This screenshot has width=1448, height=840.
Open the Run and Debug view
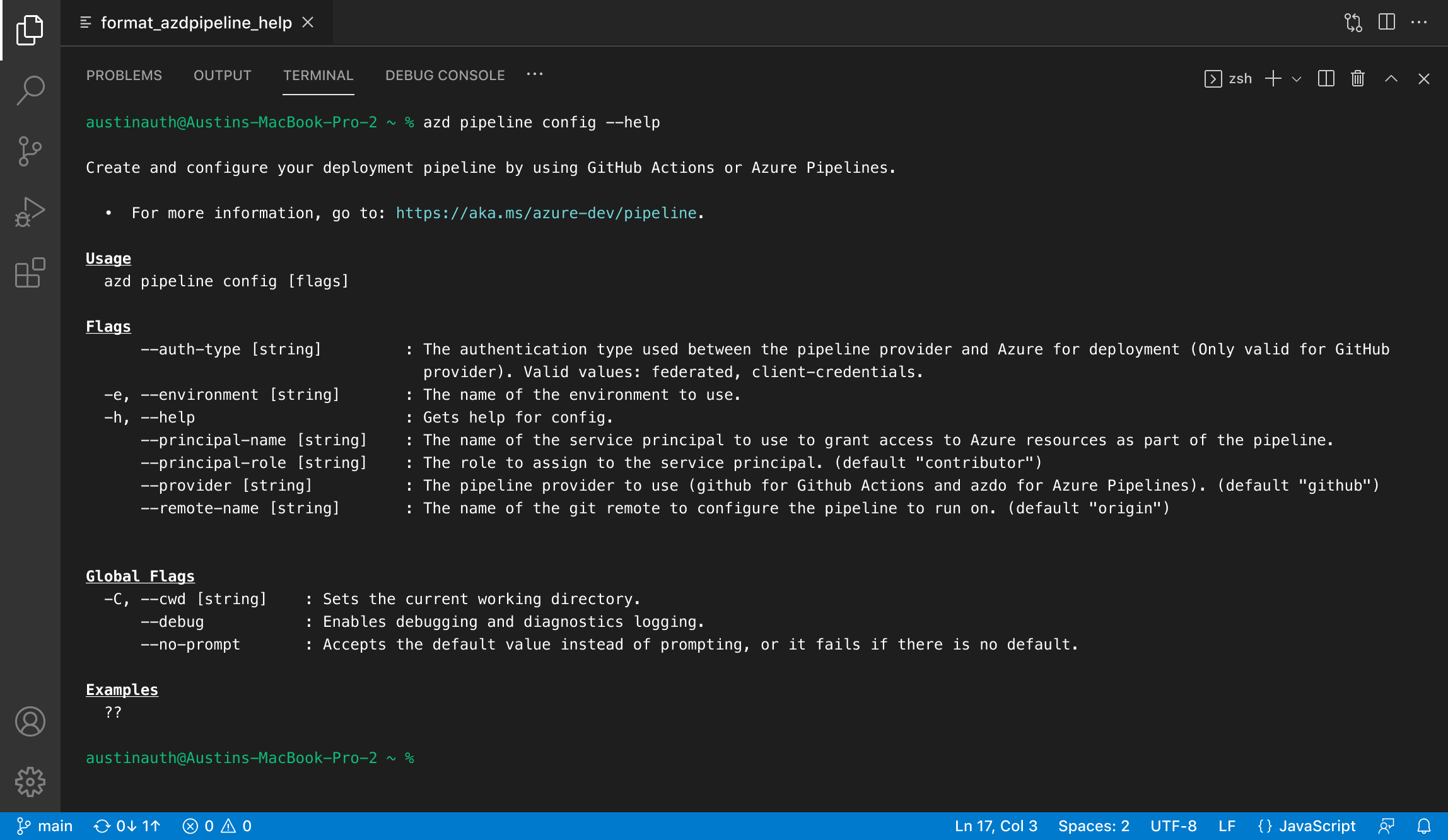point(31,211)
